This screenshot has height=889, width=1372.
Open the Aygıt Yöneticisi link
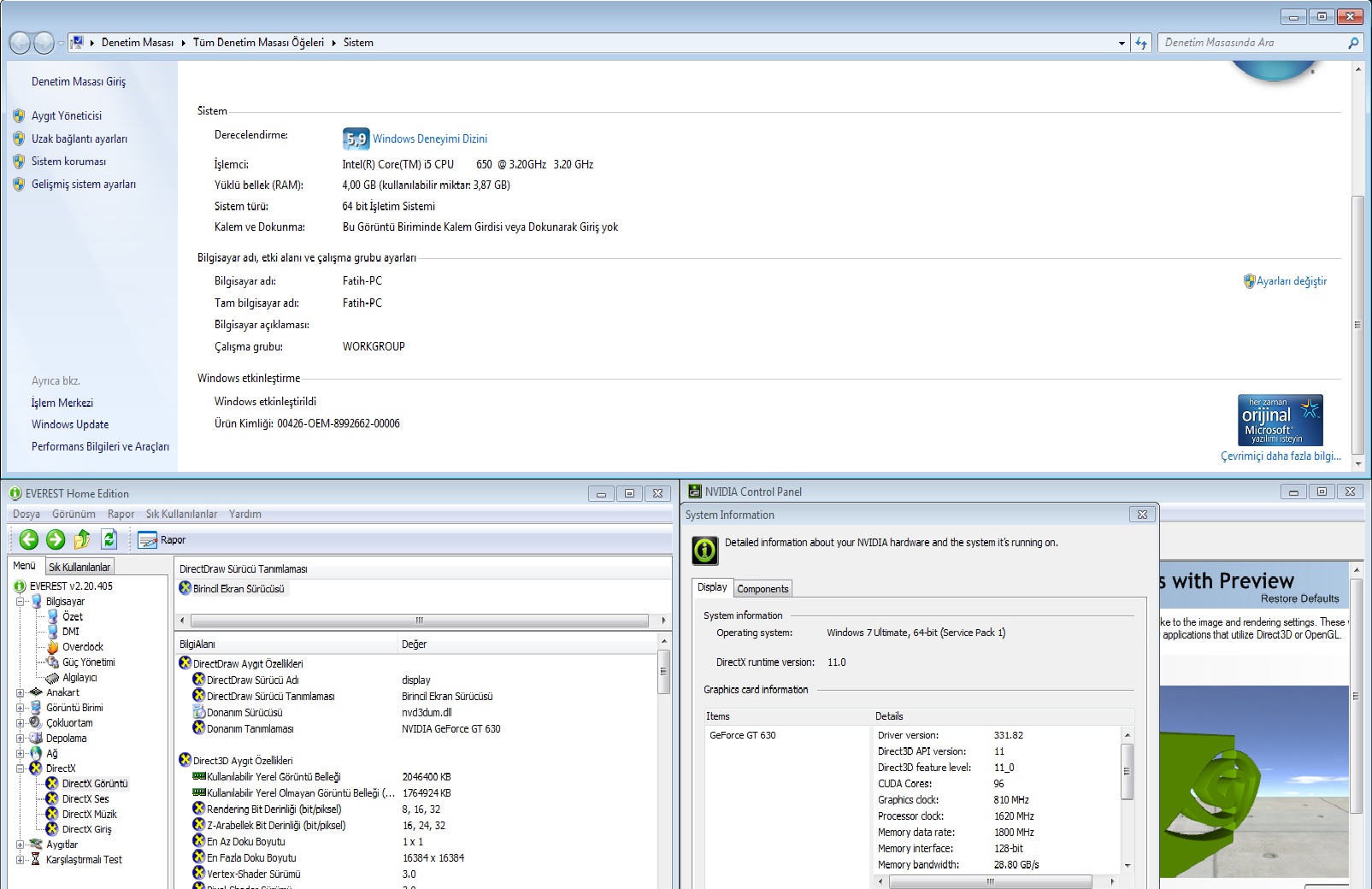(x=67, y=116)
